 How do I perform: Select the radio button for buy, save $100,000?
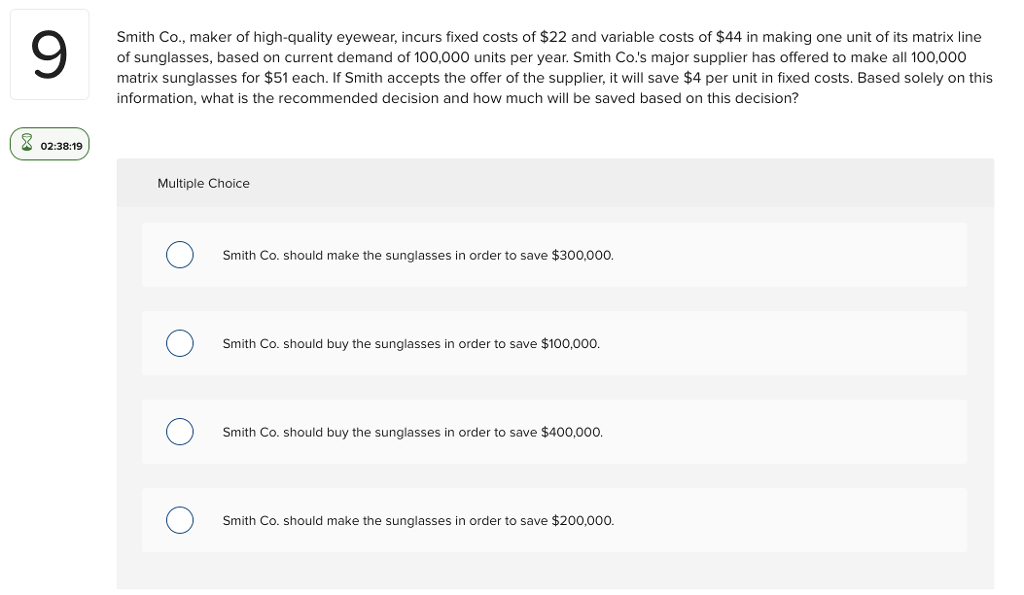[180, 343]
